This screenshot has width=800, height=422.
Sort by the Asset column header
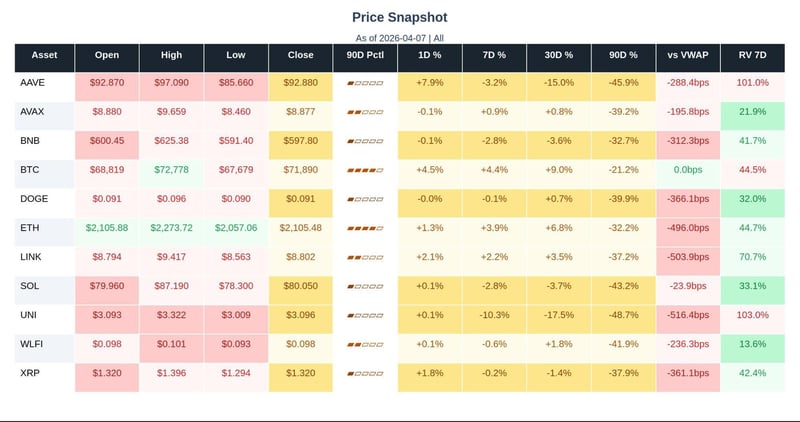point(44,56)
